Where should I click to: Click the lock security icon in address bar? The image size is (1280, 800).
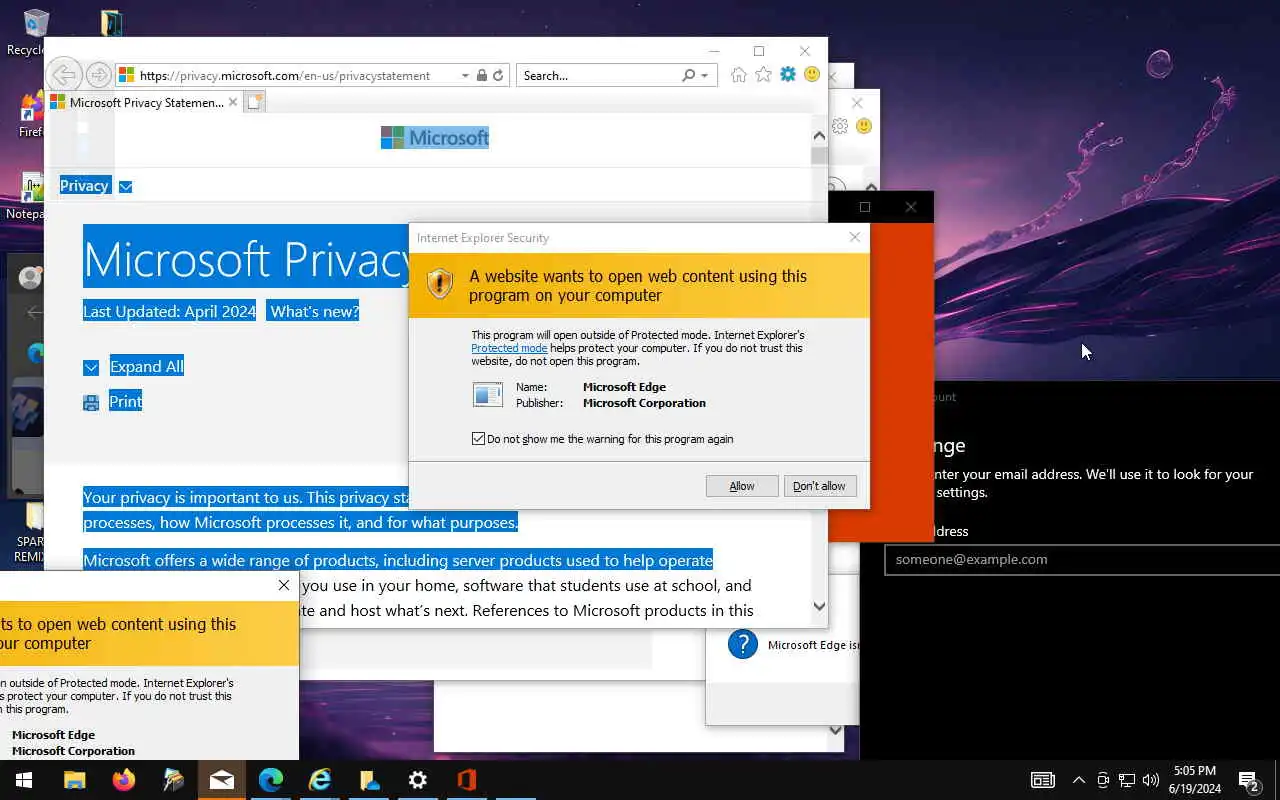click(482, 76)
